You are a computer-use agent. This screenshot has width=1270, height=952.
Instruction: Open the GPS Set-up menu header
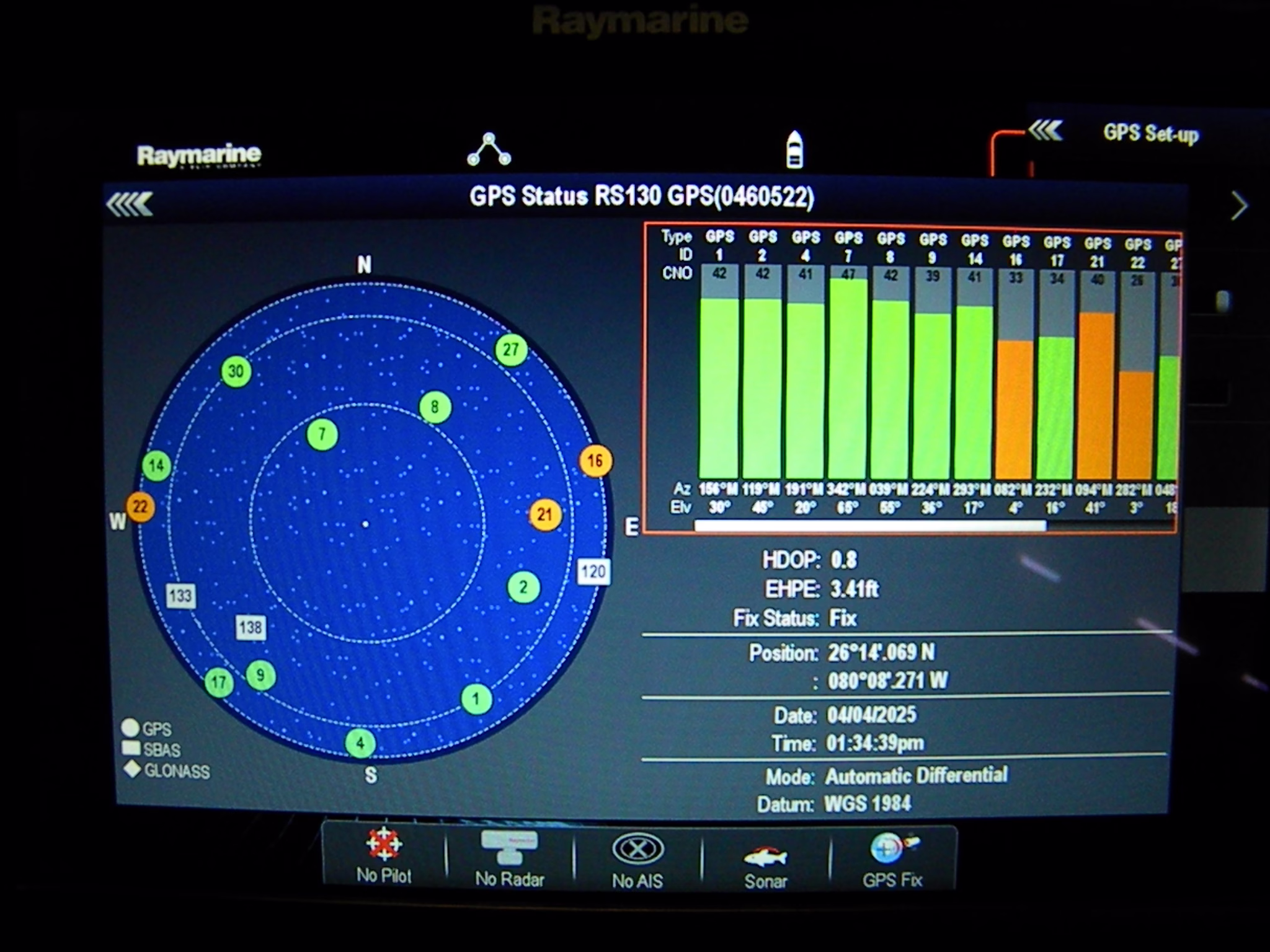click(1150, 133)
